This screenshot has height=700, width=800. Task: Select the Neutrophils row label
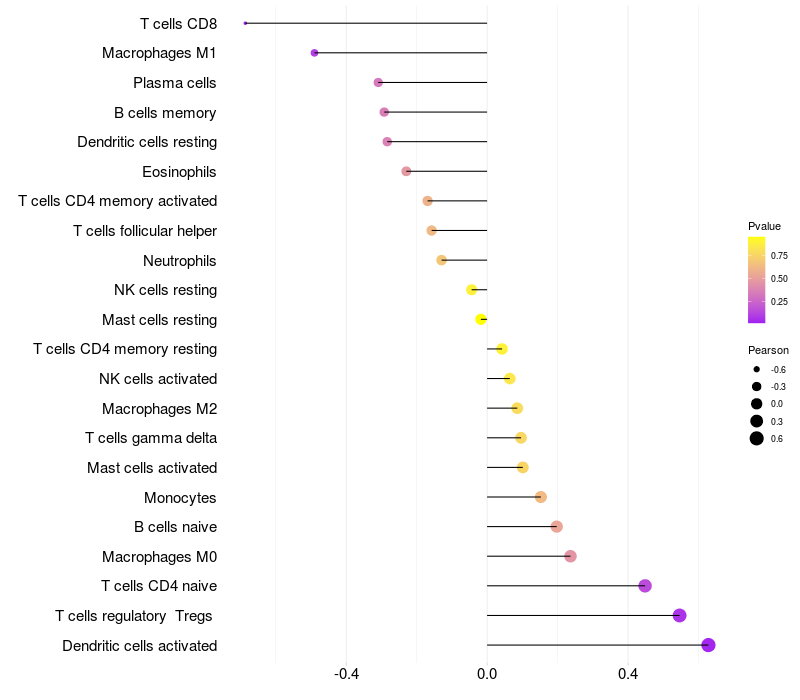pos(180,261)
